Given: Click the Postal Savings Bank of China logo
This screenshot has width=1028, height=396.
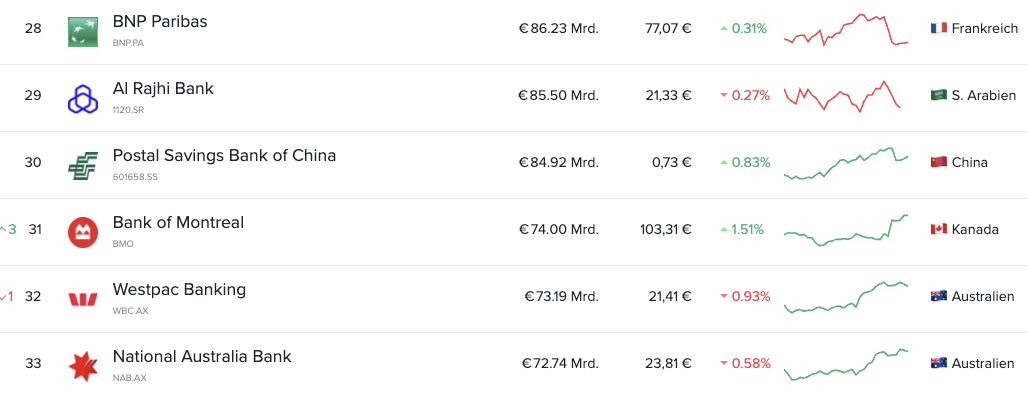Looking at the screenshot, I should pos(83,165).
